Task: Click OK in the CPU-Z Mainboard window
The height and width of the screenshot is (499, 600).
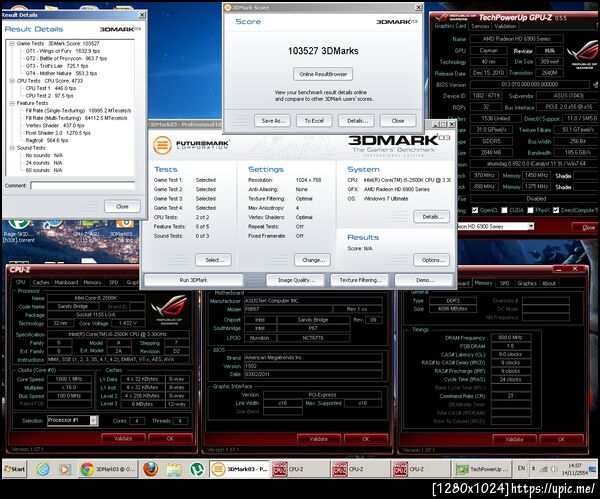Action: click(x=366, y=439)
